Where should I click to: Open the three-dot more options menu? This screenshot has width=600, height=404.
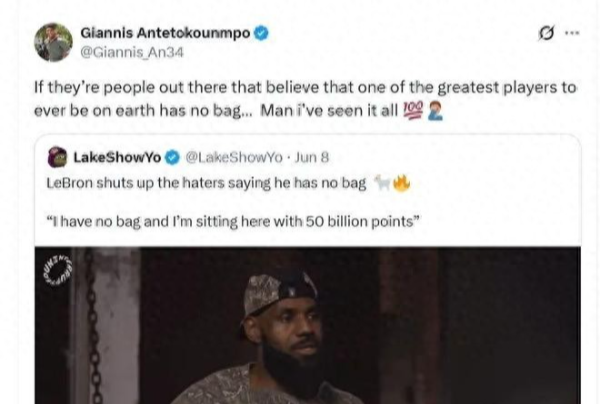click(572, 33)
